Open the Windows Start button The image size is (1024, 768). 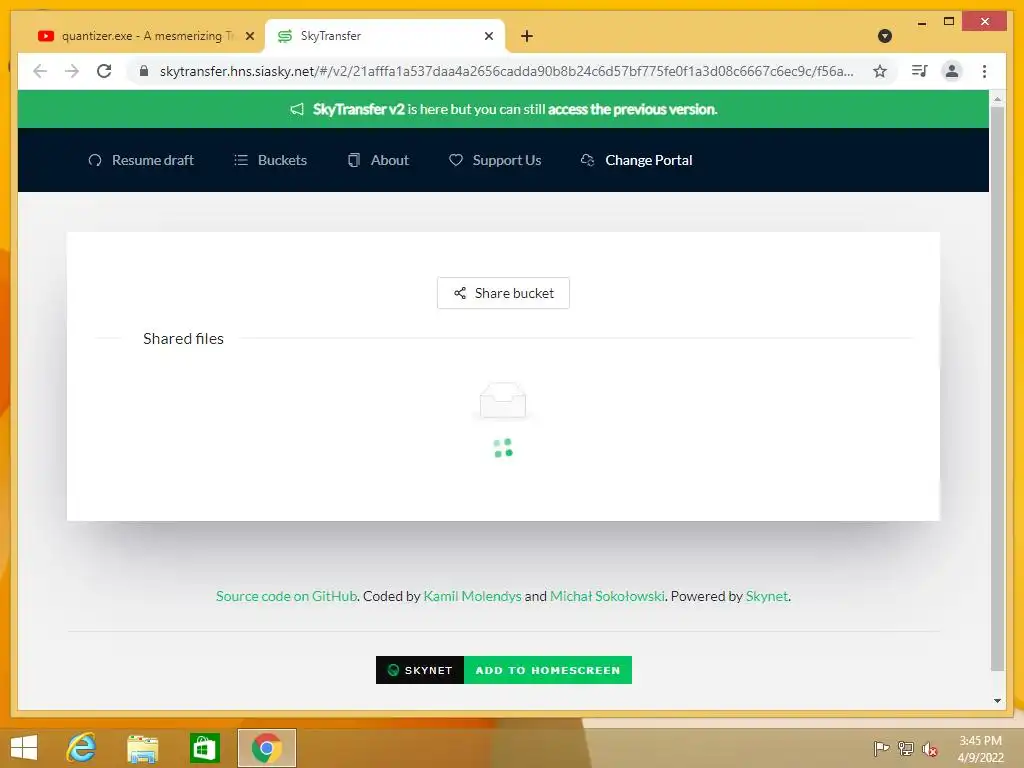pyautogui.click(x=24, y=748)
